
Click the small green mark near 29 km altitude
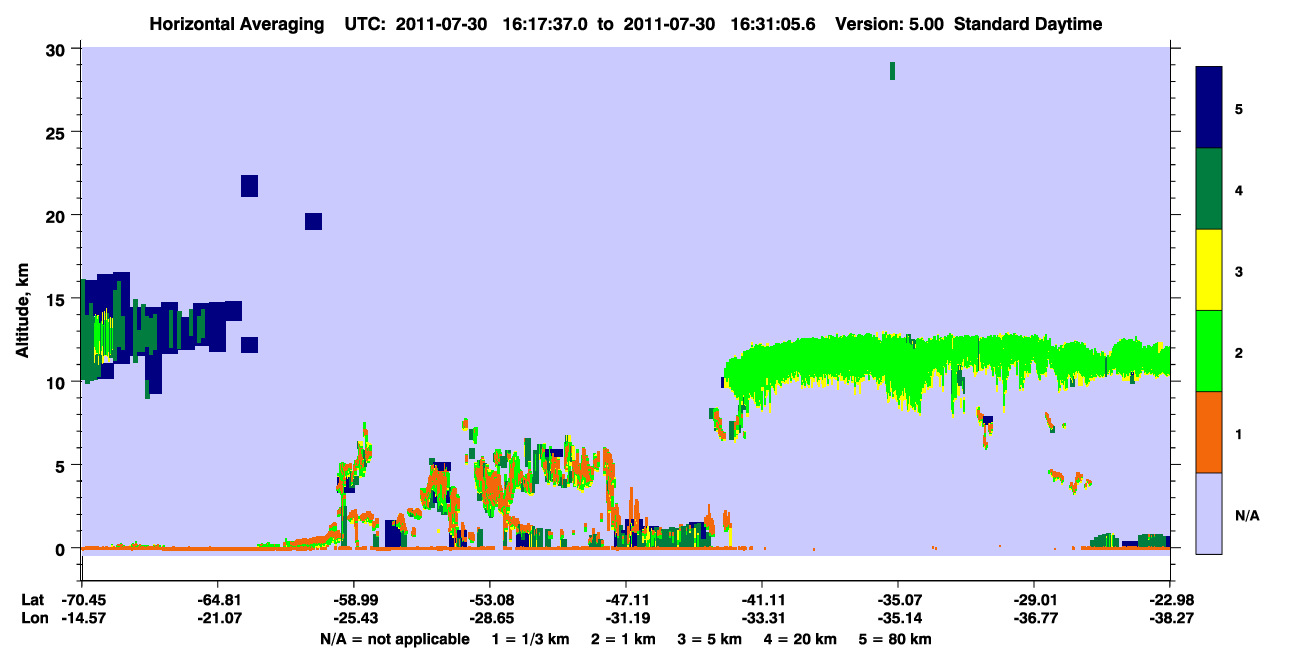892,70
